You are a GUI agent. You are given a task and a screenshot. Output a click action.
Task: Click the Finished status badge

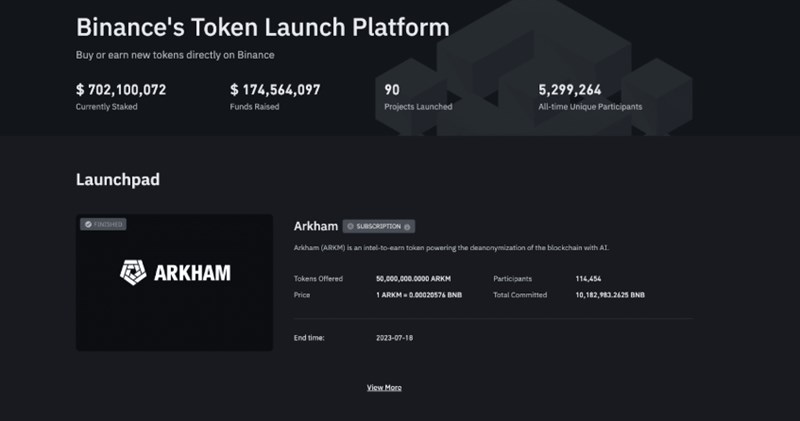(x=104, y=225)
